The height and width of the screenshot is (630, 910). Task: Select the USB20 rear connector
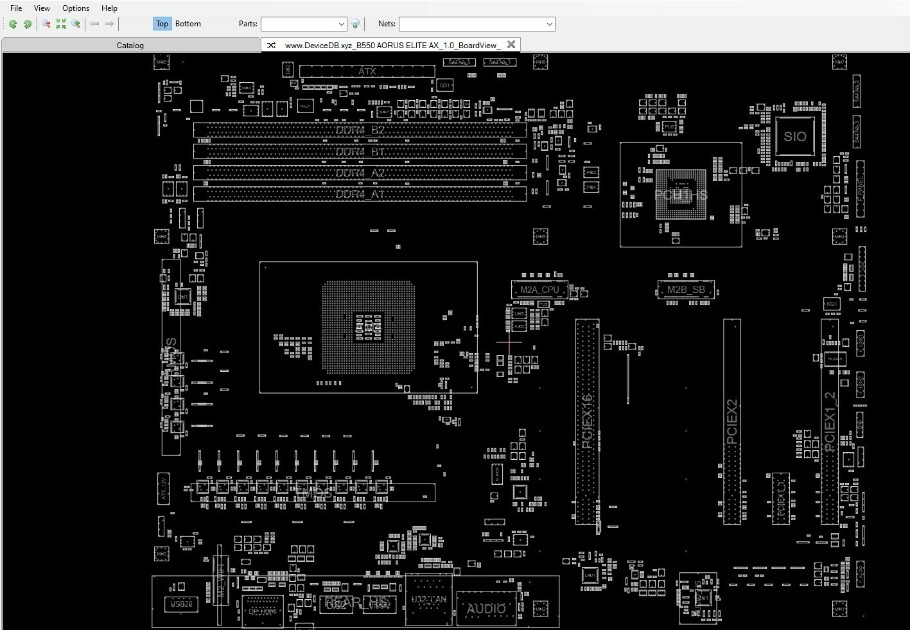(181, 604)
